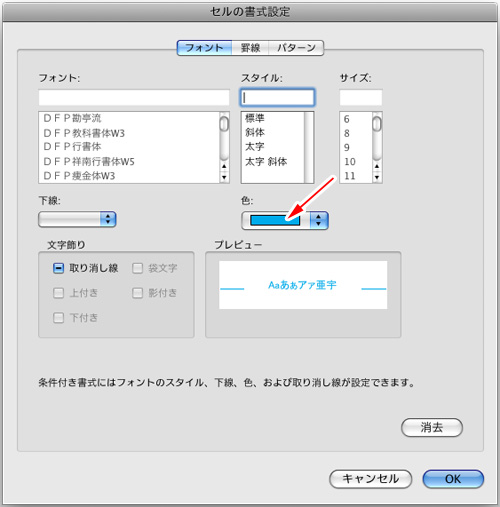Click the 消去 button
The height and width of the screenshot is (507, 500).
[432, 427]
